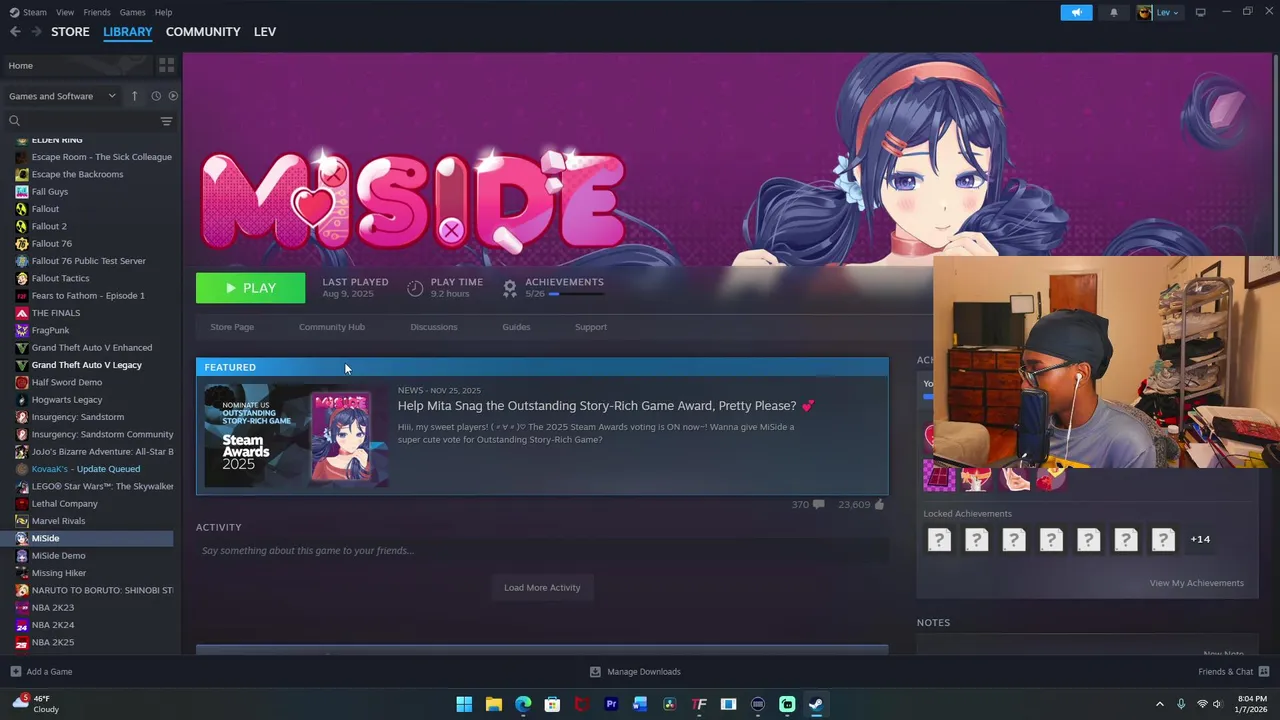Launch MiSide with the PLAY button
The width and height of the screenshot is (1280, 720).
(251, 288)
